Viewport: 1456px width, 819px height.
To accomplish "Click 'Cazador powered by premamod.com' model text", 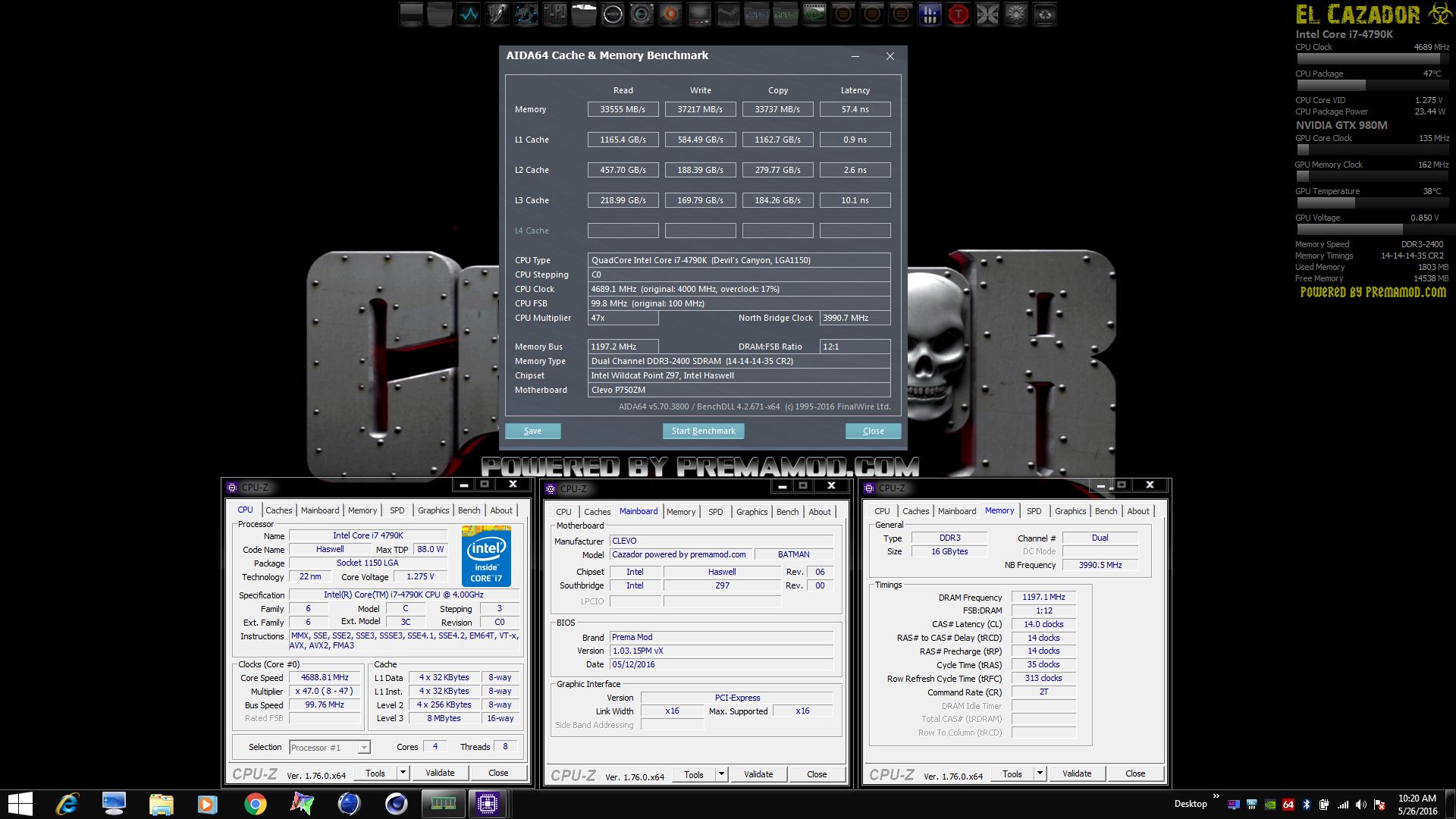I will coord(679,554).
